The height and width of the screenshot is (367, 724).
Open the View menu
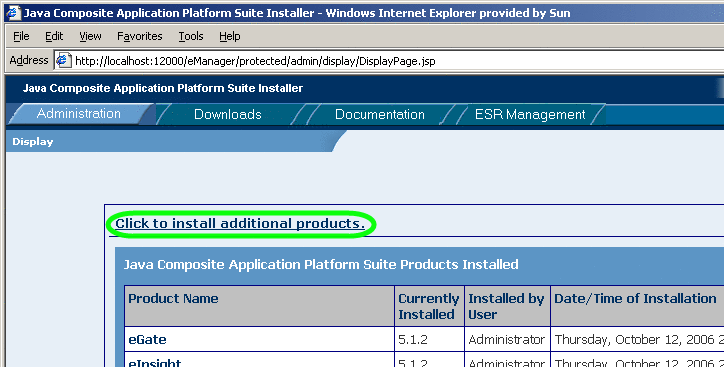pyautogui.click(x=90, y=36)
